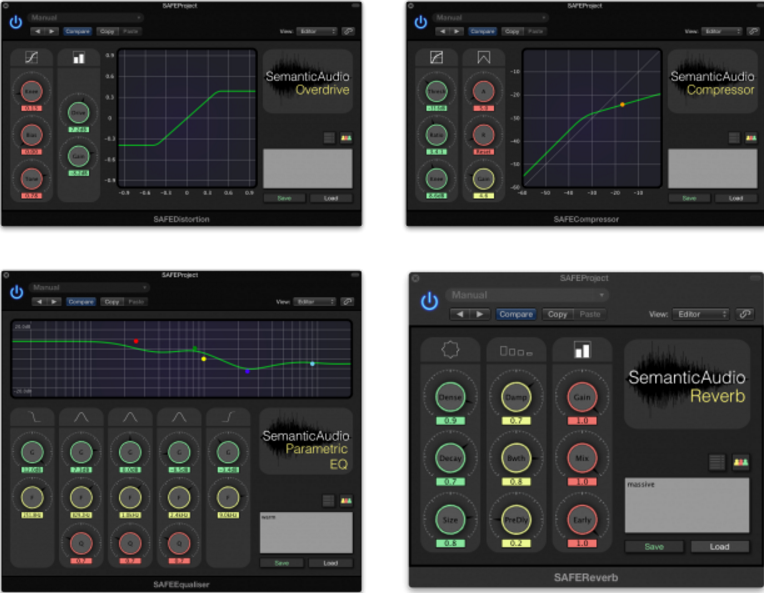This screenshot has height=593, width=764.
Task: Click Copy in the SAFEEqualiser toolbar
Action: [112, 302]
